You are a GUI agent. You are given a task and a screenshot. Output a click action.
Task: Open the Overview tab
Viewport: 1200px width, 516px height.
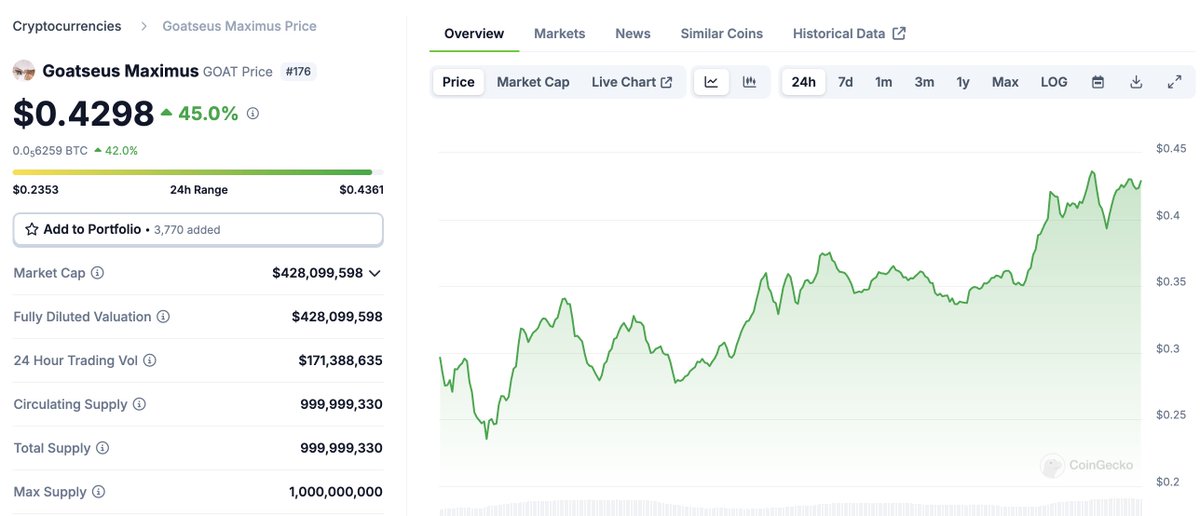(474, 34)
